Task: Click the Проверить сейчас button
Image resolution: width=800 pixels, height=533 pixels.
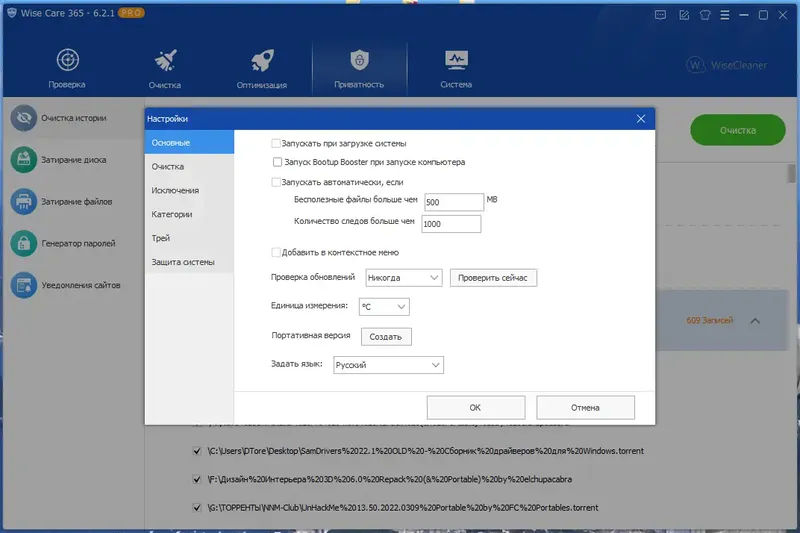Action: point(493,277)
